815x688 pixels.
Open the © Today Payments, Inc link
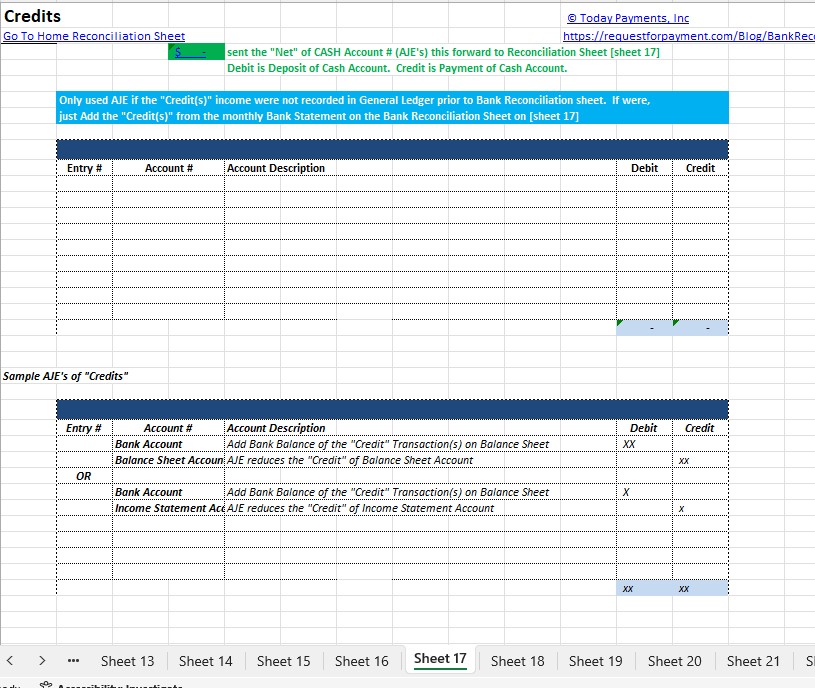628,18
